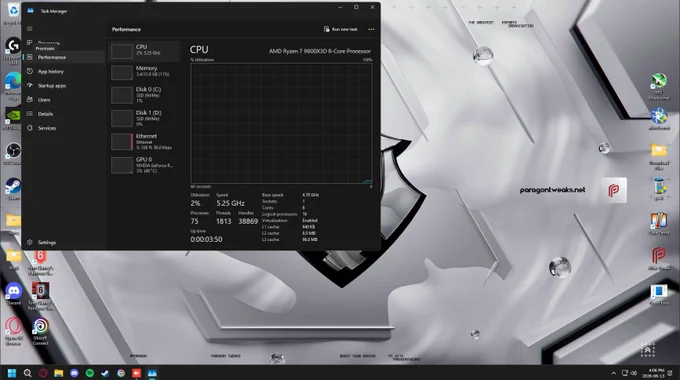The width and height of the screenshot is (680, 380).
Task: Open the Recycle Bin on desktop
Action: coord(13,13)
